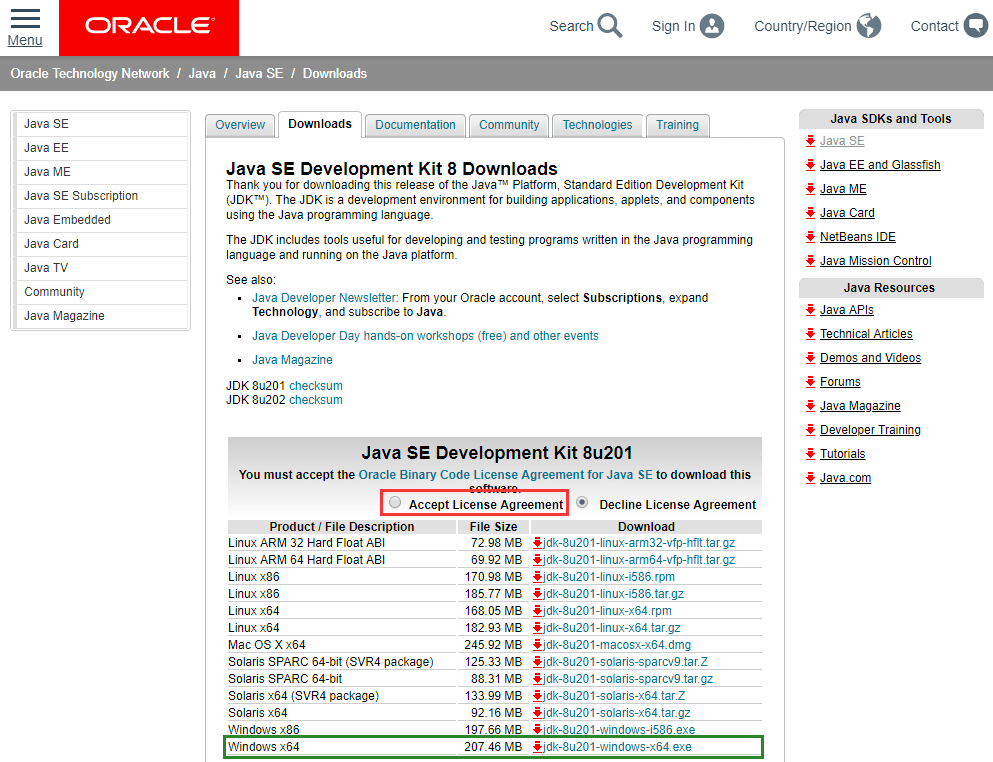Open Java Developer Newsletter link
This screenshot has height=762, width=993.
tap(325, 298)
